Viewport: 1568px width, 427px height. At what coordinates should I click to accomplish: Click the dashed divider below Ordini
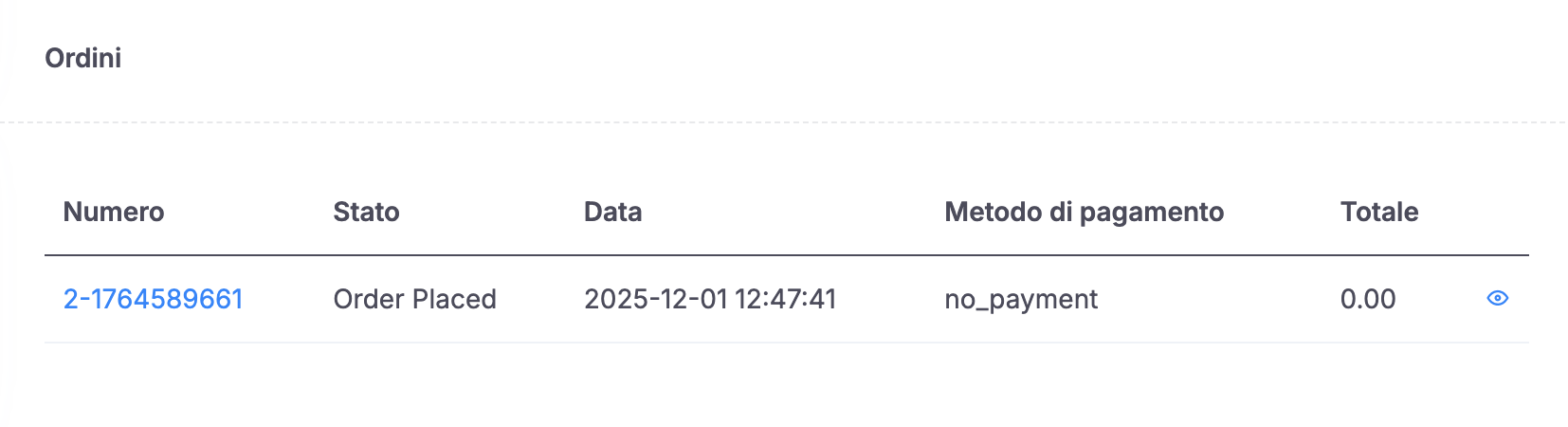pyautogui.click(x=784, y=122)
